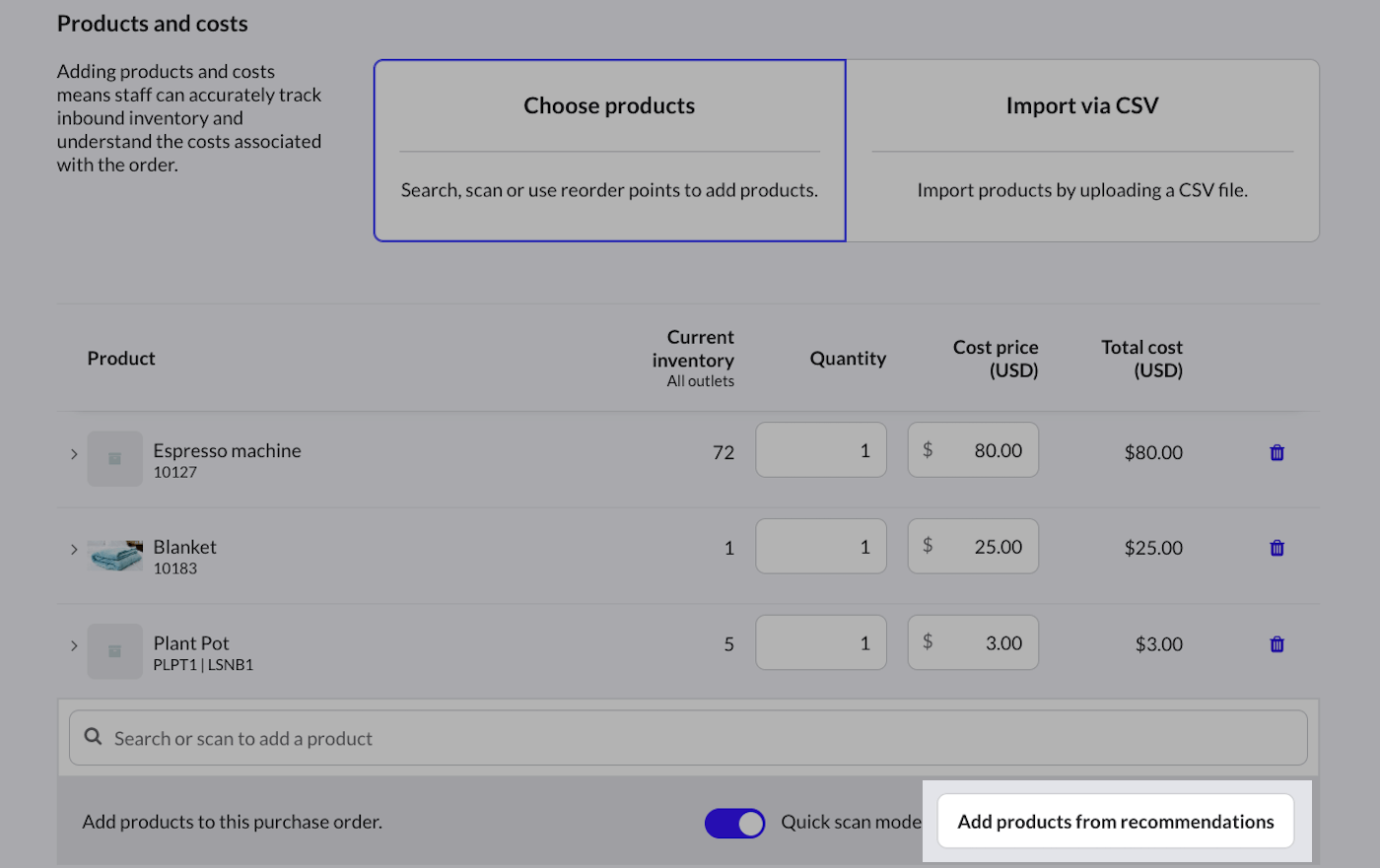
Task: Click Add products from recommendations
Action: coord(1115,822)
